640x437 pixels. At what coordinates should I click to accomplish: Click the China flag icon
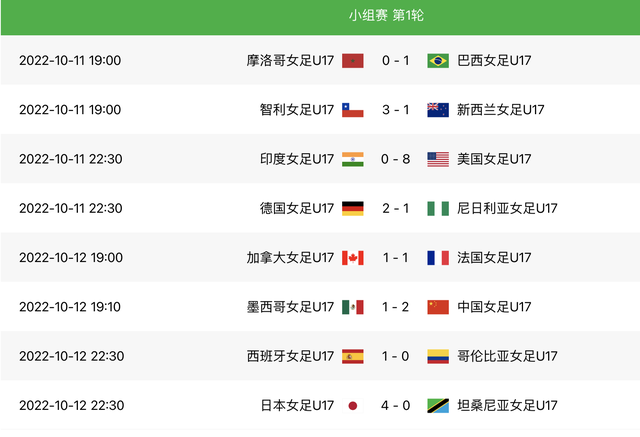coord(438,307)
